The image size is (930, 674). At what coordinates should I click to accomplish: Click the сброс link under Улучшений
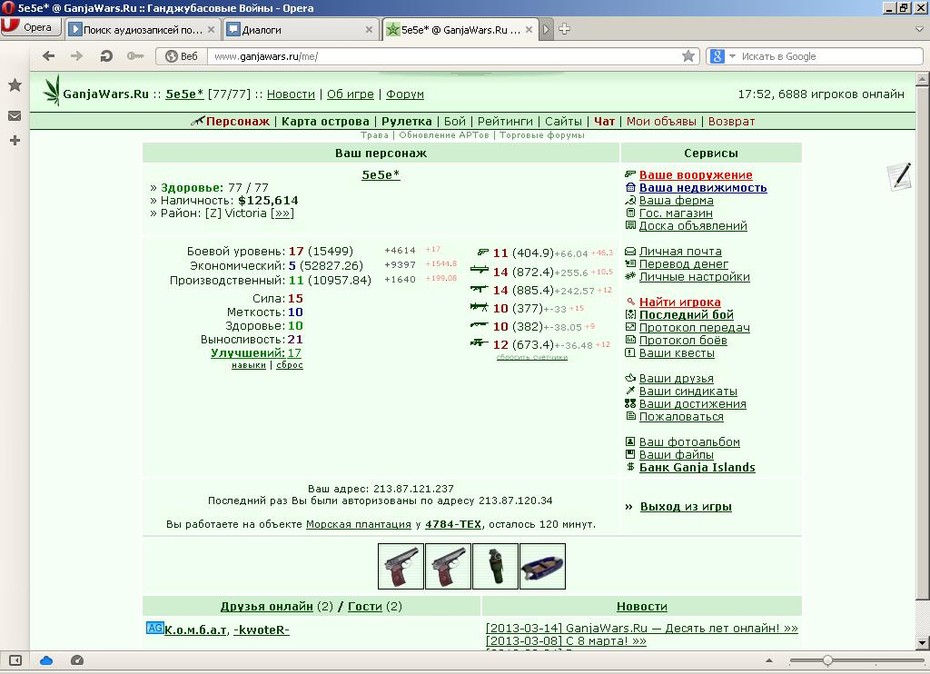tap(289, 365)
